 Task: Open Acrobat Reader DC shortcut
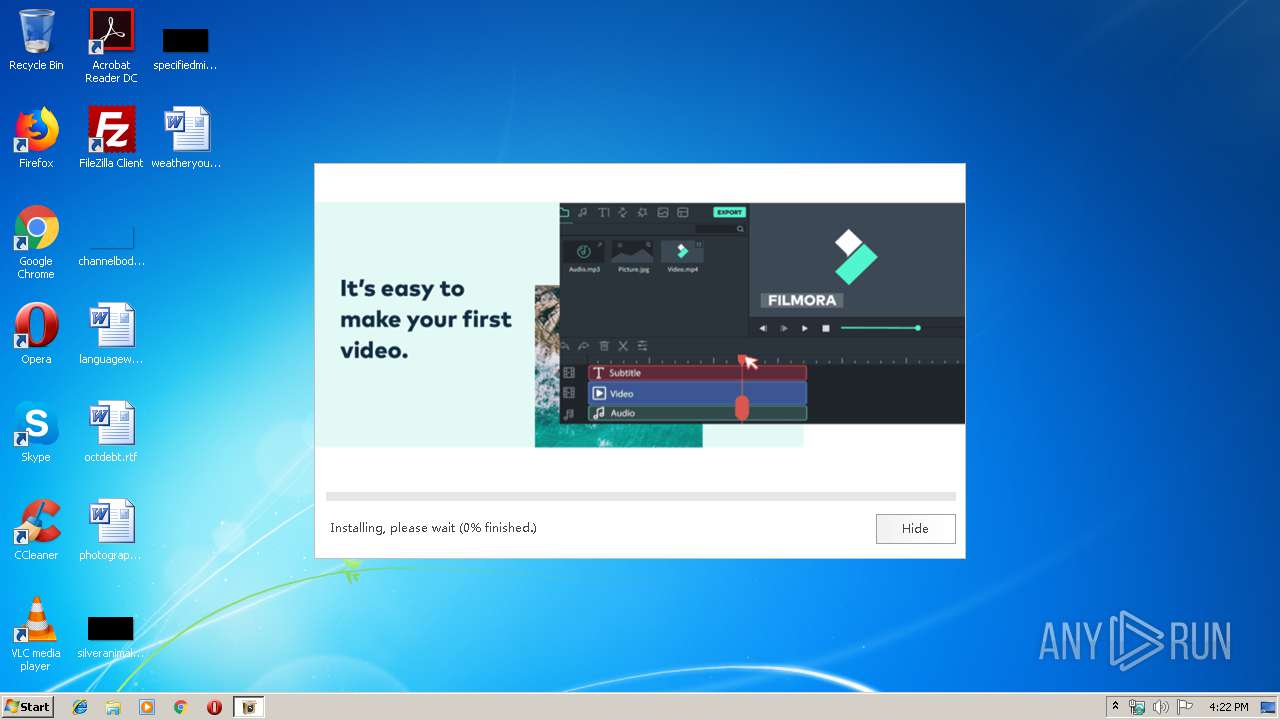pyautogui.click(x=111, y=46)
